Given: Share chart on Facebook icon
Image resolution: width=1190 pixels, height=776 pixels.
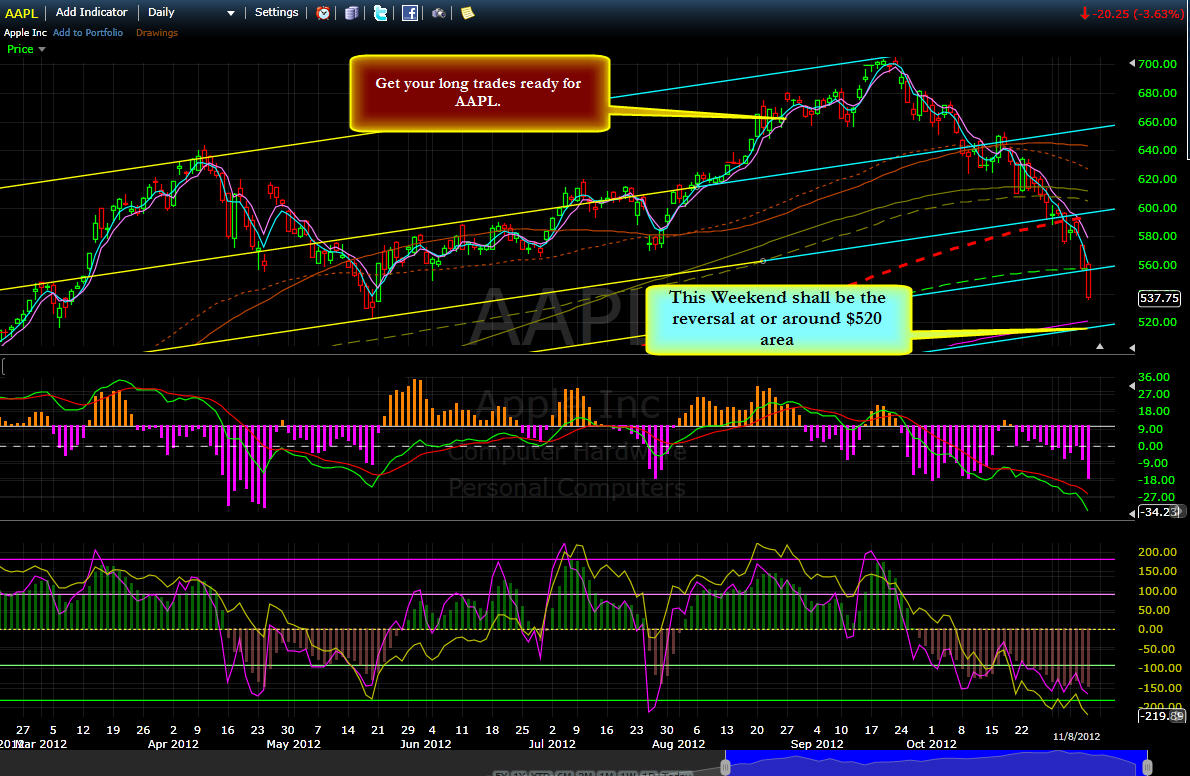Looking at the screenshot, I should click(410, 13).
